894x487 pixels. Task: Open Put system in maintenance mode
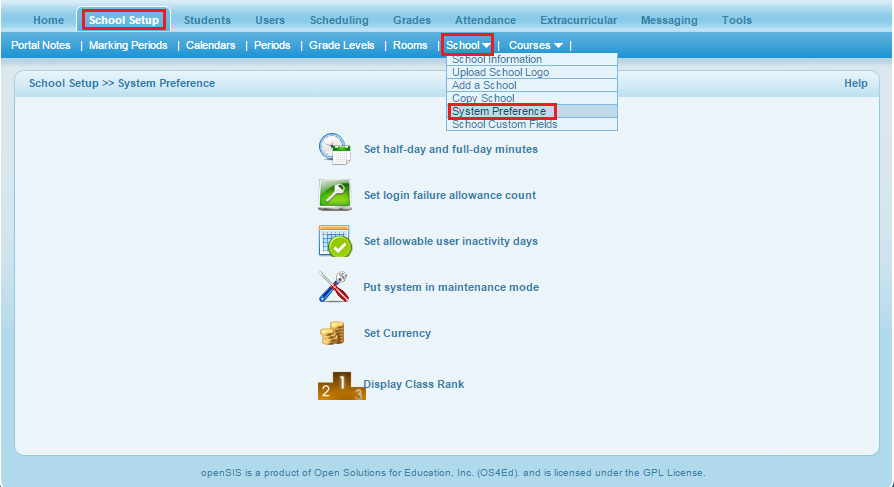click(451, 287)
